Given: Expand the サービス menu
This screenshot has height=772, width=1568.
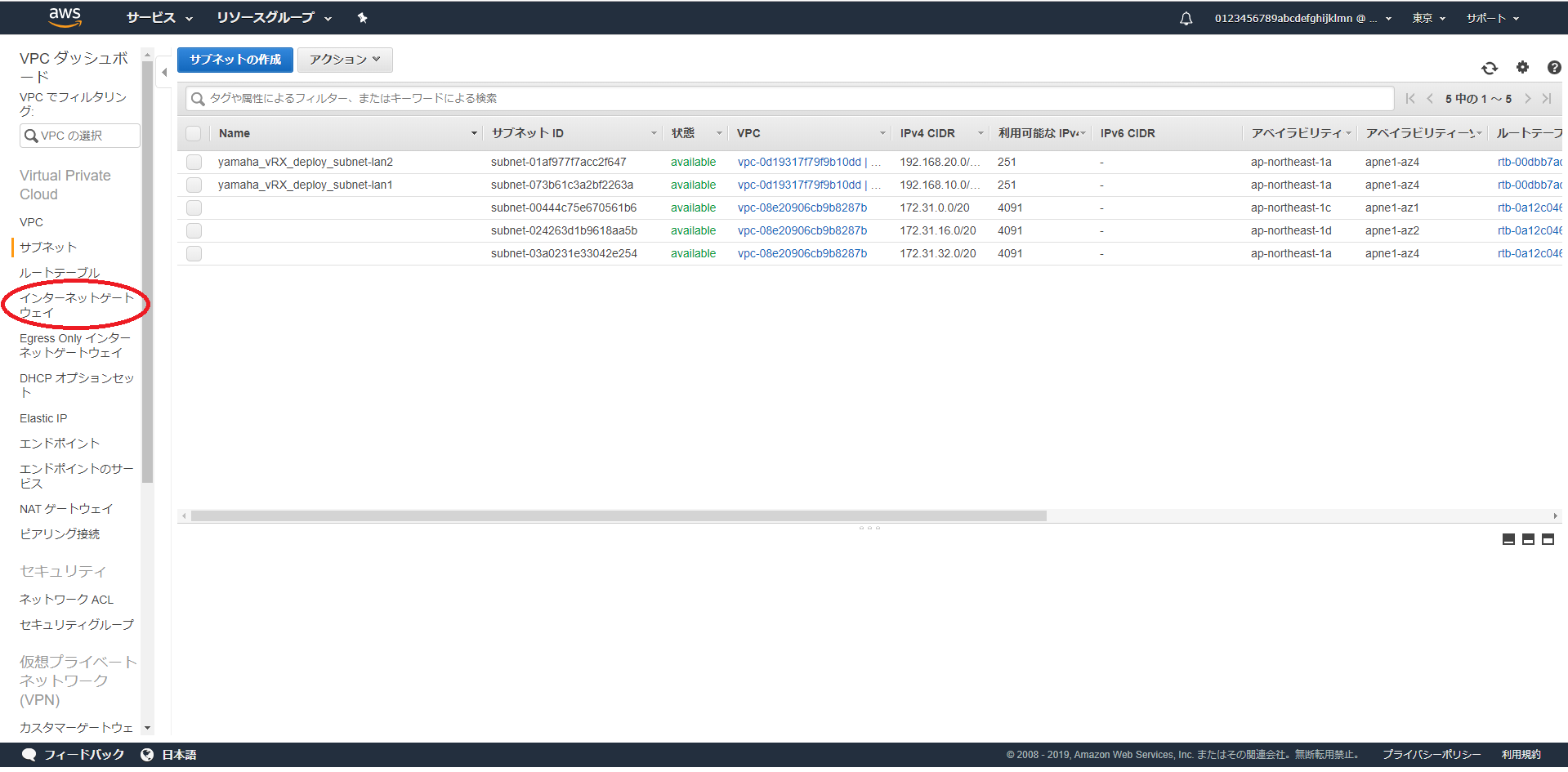Looking at the screenshot, I should (159, 18).
